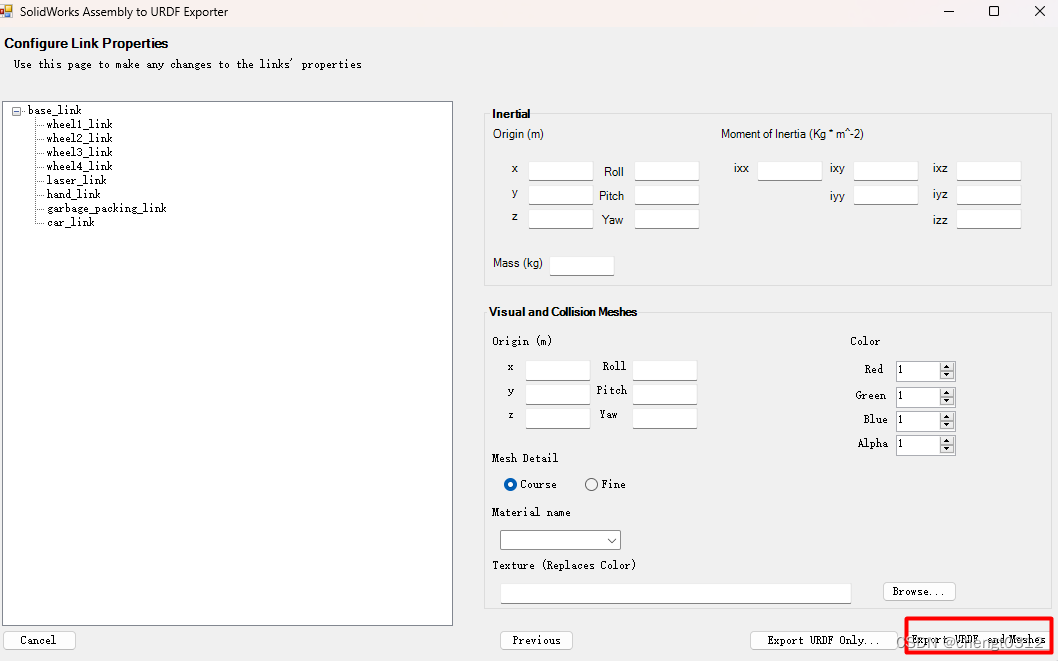Select wheel3_link in the link tree

(77, 152)
